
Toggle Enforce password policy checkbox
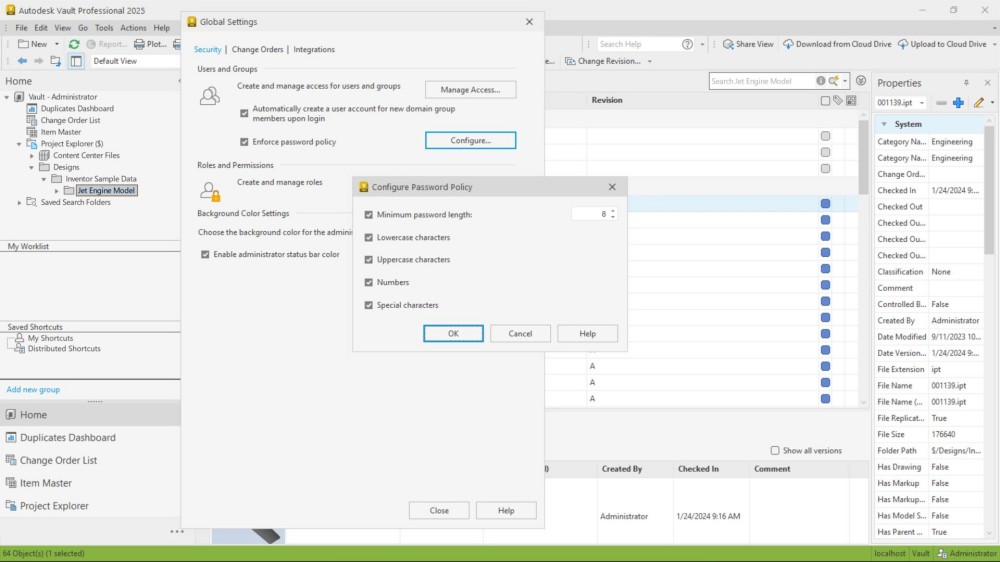pyautogui.click(x=244, y=142)
